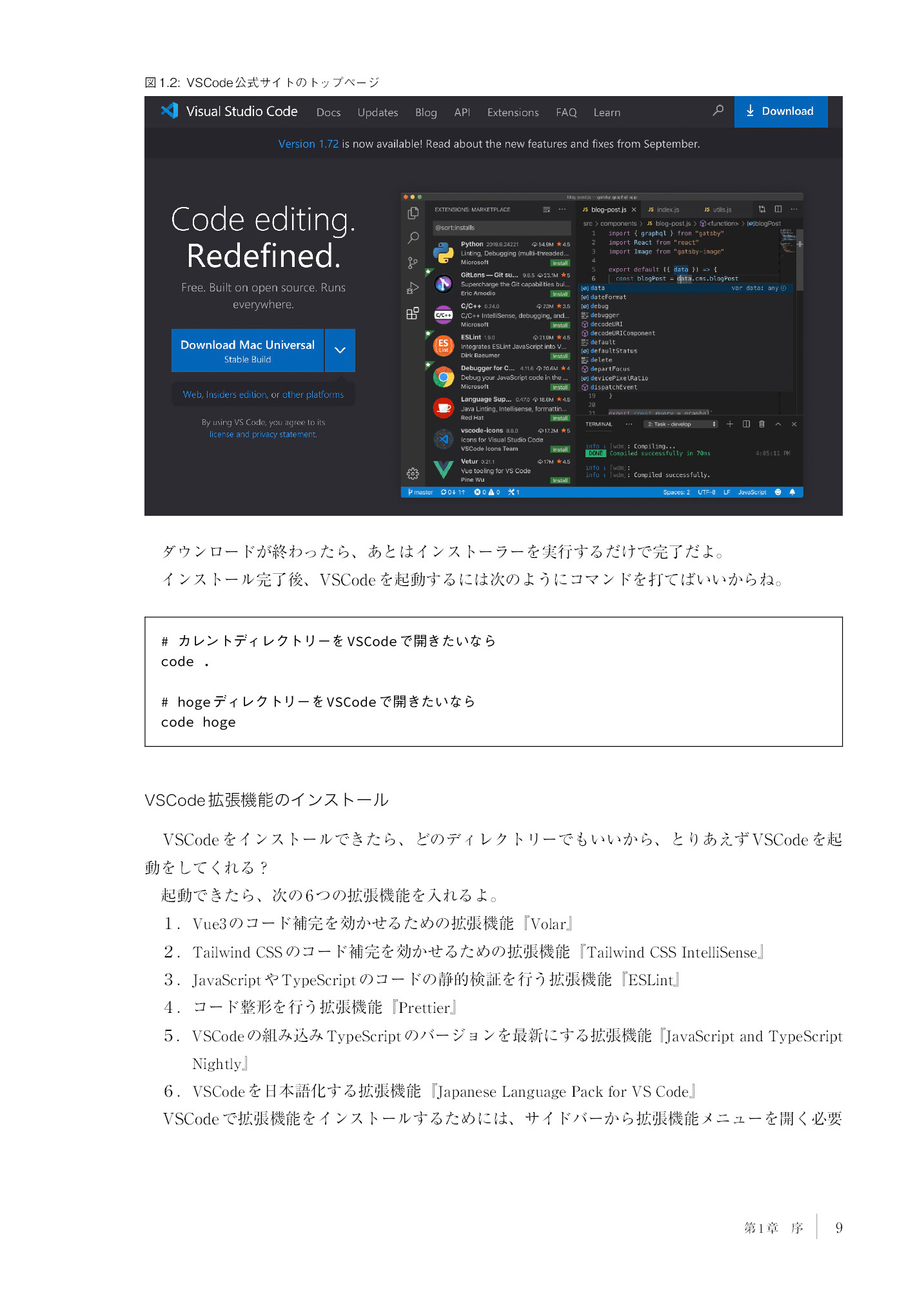Open the Explorer files icon in activity bar
924x1305 pixels.
(413, 213)
